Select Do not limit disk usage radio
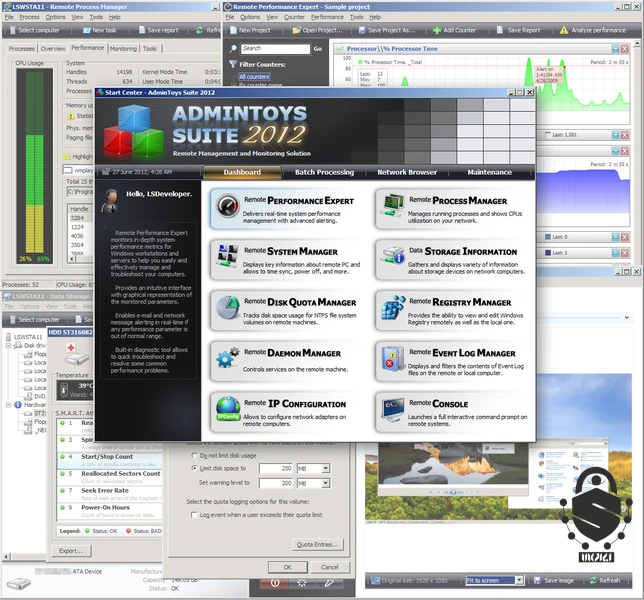 point(195,455)
